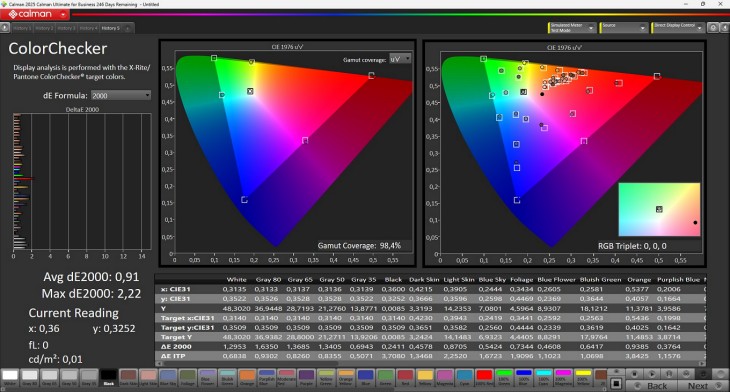Select the Foliage patch
This screenshot has height=392, width=730.
tap(188, 378)
